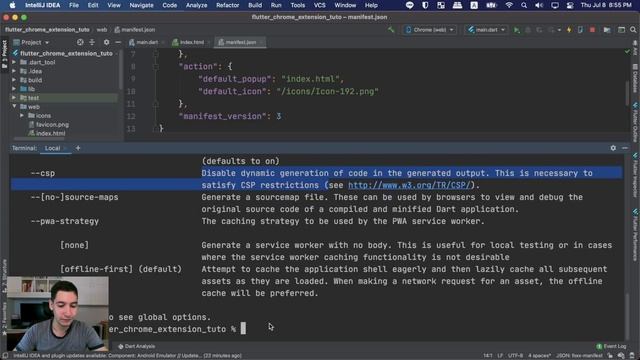Open the w3.org CSP link in terminal
Image resolution: width=640 pixels, height=360 pixels.
coord(409,185)
